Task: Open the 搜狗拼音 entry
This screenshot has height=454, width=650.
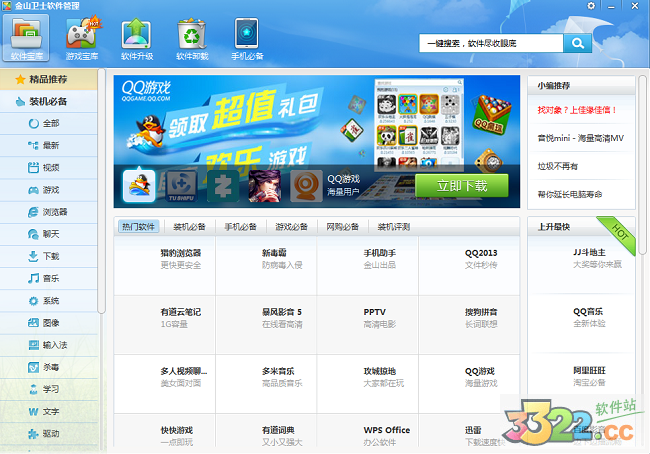Action: pos(469,325)
